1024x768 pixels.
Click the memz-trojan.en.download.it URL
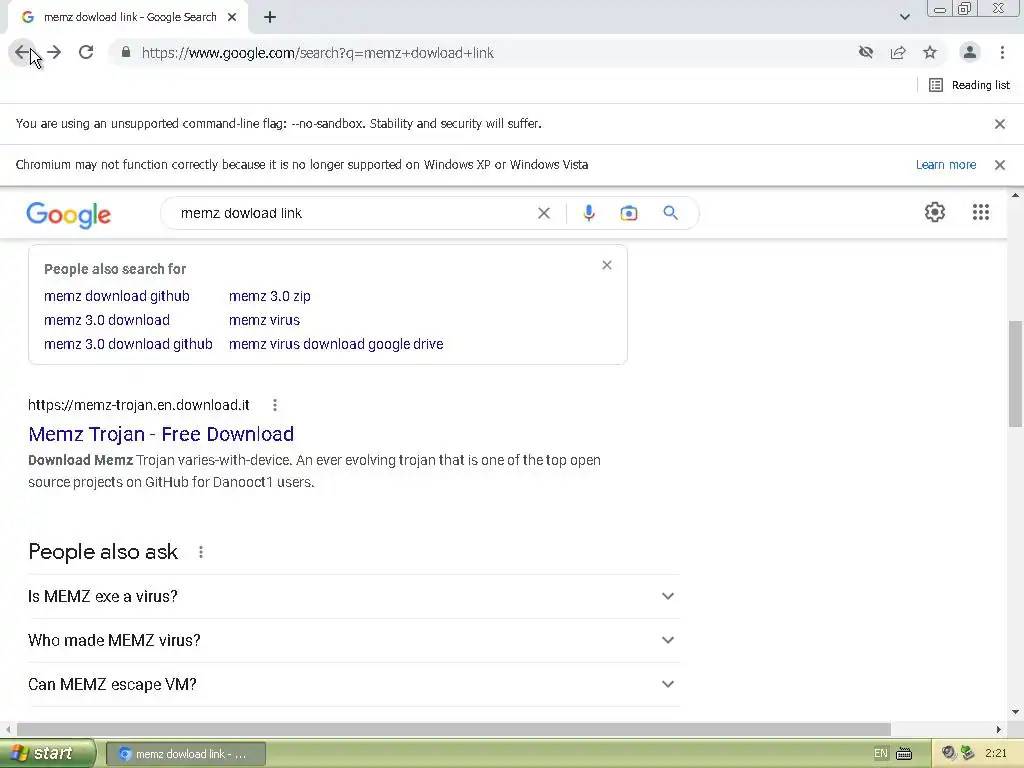click(138, 405)
